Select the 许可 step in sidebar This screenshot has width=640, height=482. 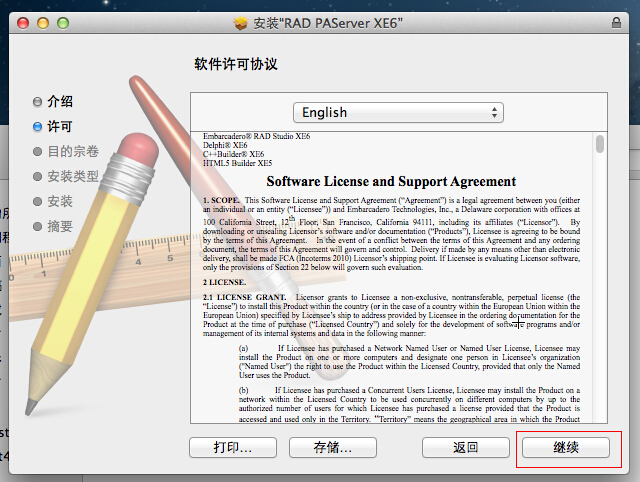[53, 127]
